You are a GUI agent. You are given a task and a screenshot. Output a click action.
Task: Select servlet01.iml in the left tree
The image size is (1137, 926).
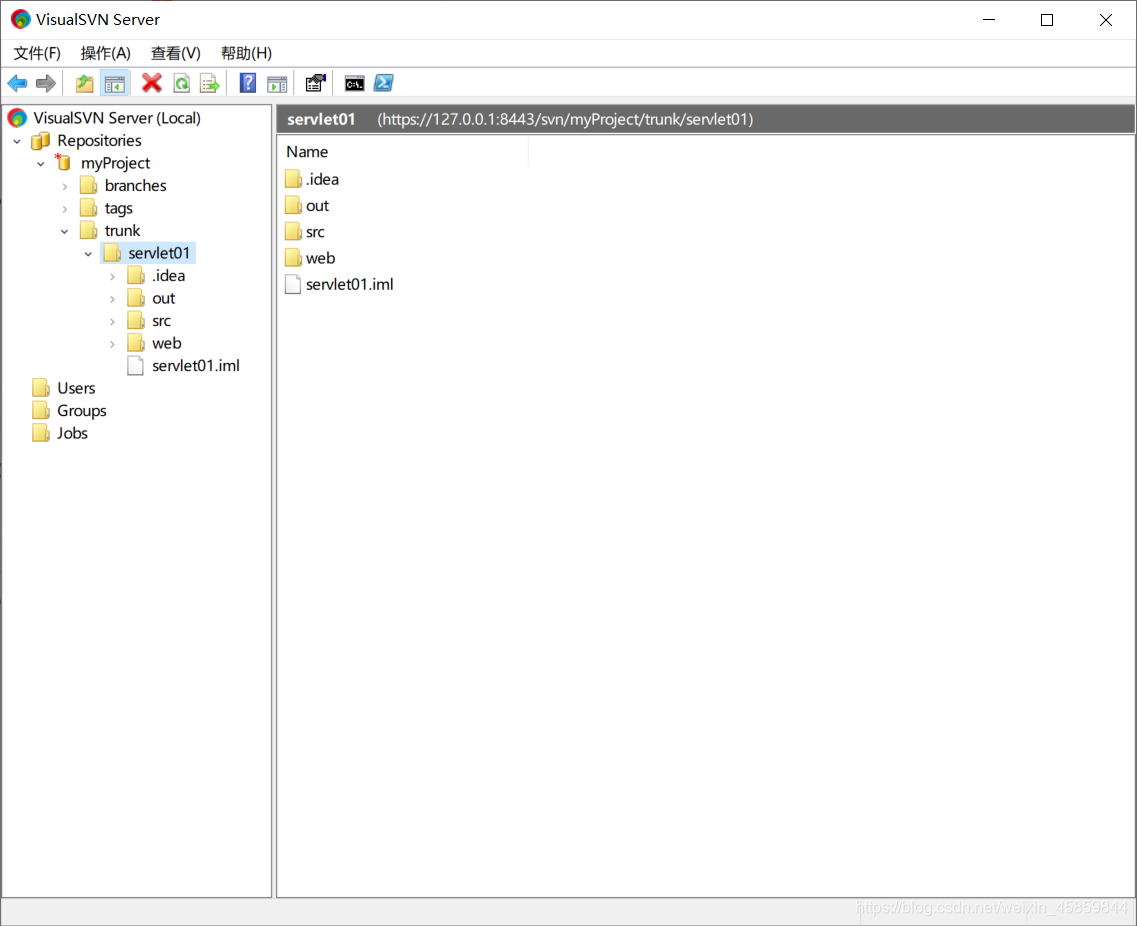click(x=196, y=365)
